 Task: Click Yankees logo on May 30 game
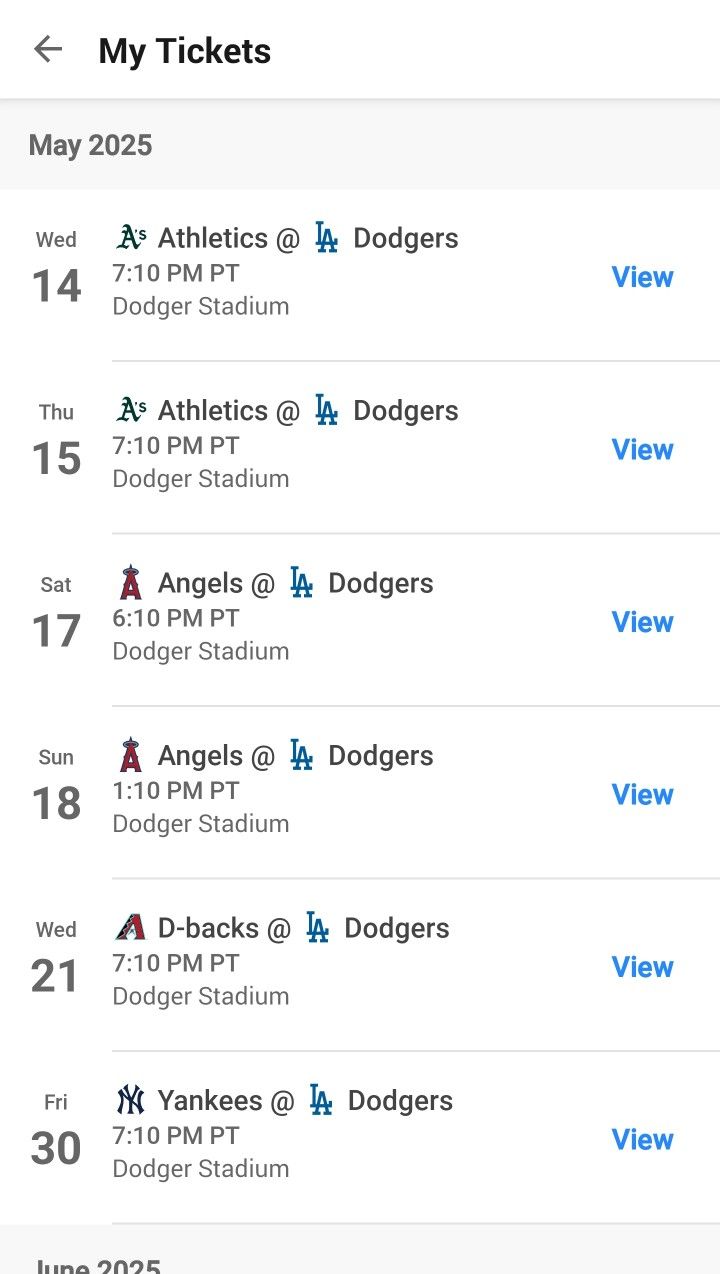pos(130,1101)
